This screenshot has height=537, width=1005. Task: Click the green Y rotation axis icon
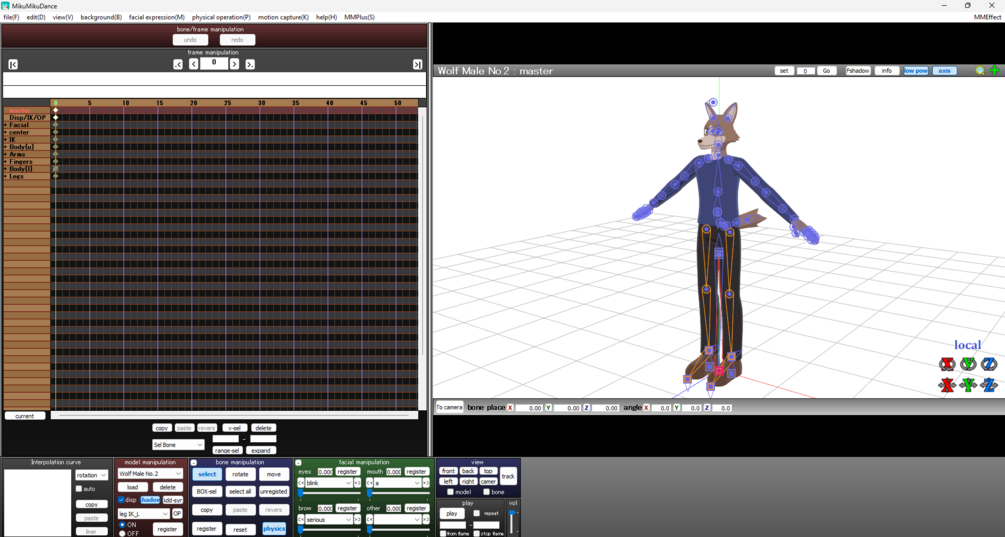pyautogui.click(x=968, y=364)
